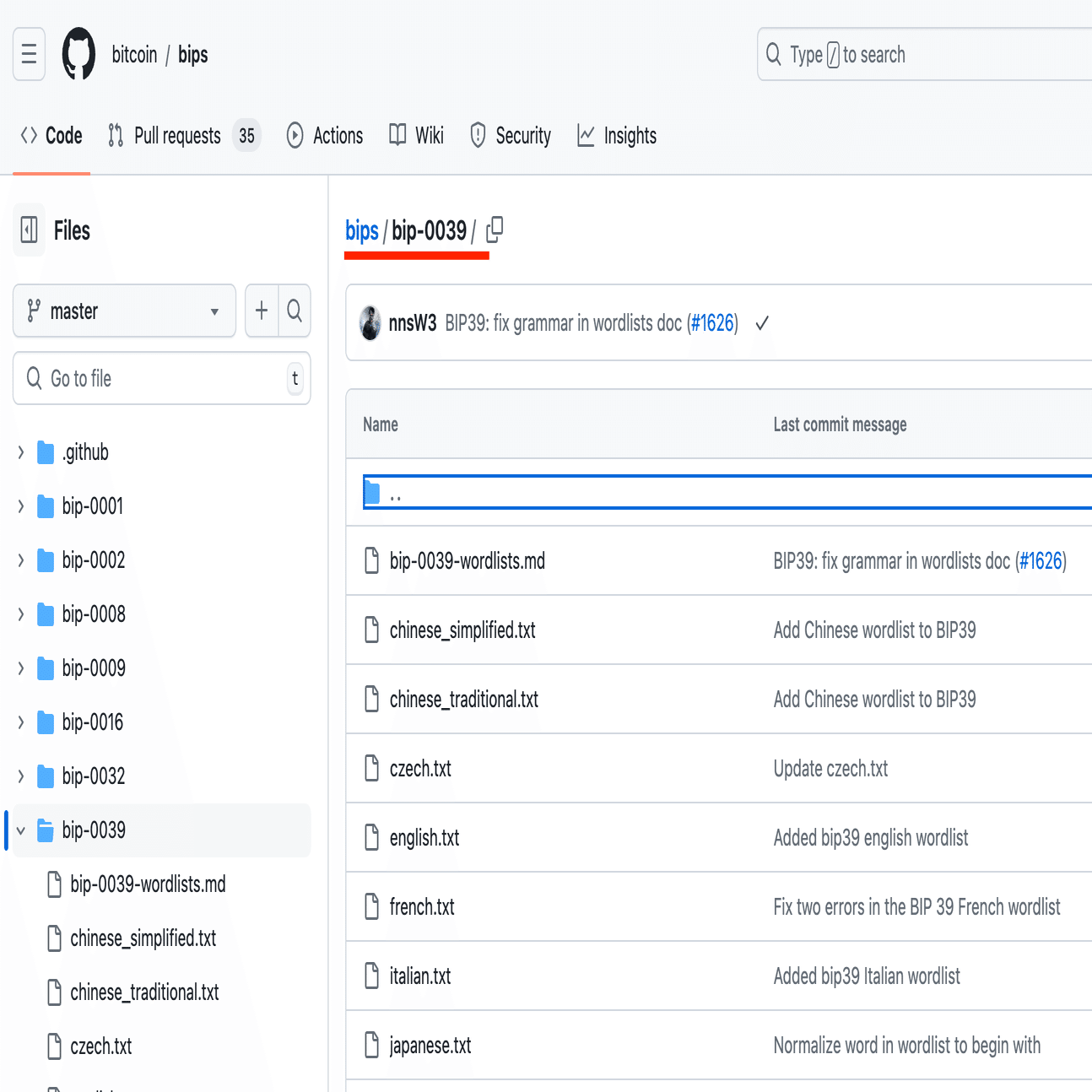The image size is (1092, 1092).
Task: Focus the 'Go to file' input
Action: [x=162, y=378]
